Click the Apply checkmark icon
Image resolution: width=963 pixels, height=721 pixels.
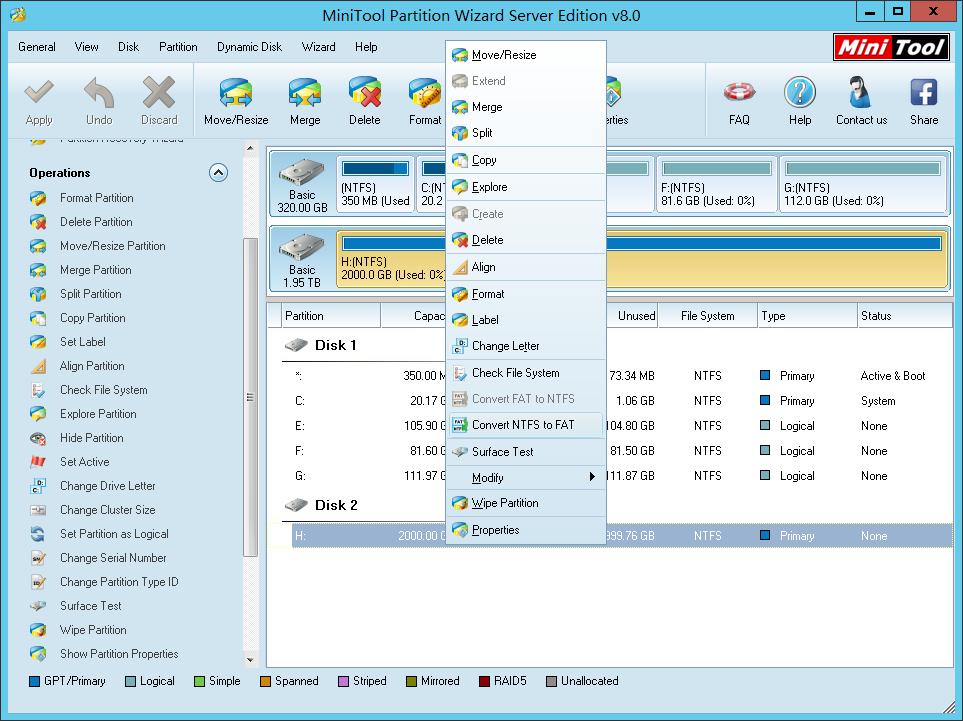39,93
